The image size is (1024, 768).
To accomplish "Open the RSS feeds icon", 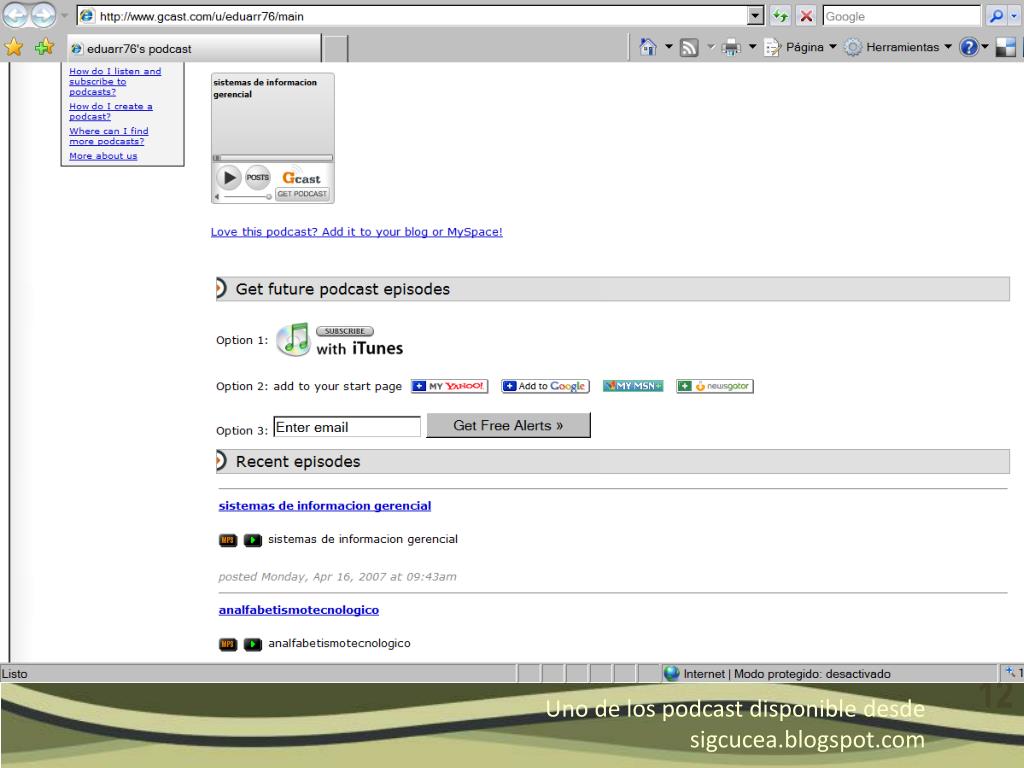I will 689,48.
